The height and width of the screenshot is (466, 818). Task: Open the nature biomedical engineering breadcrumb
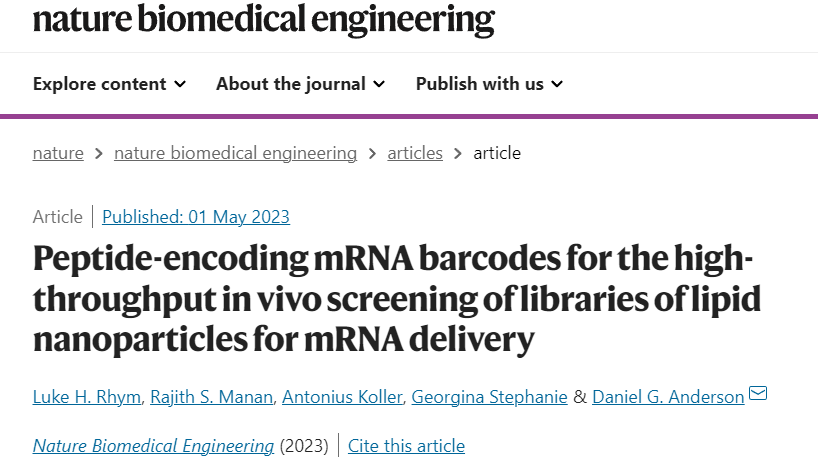235,153
